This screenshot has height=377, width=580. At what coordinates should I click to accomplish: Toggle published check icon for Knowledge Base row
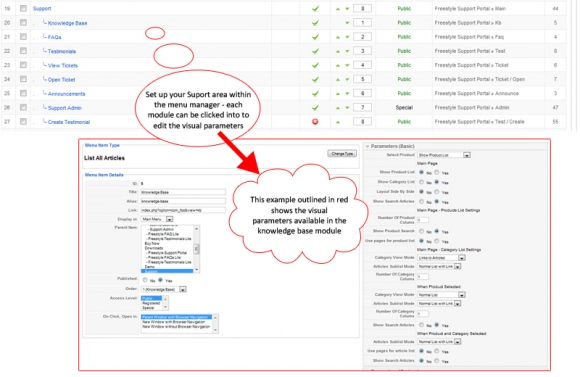pyautogui.click(x=315, y=23)
